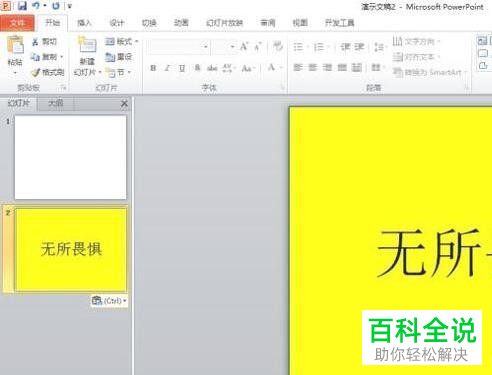The height and width of the screenshot is (375, 492).
Task: Open the 版式 (Layout) dropdown
Action: pyautogui.click(x=121, y=42)
